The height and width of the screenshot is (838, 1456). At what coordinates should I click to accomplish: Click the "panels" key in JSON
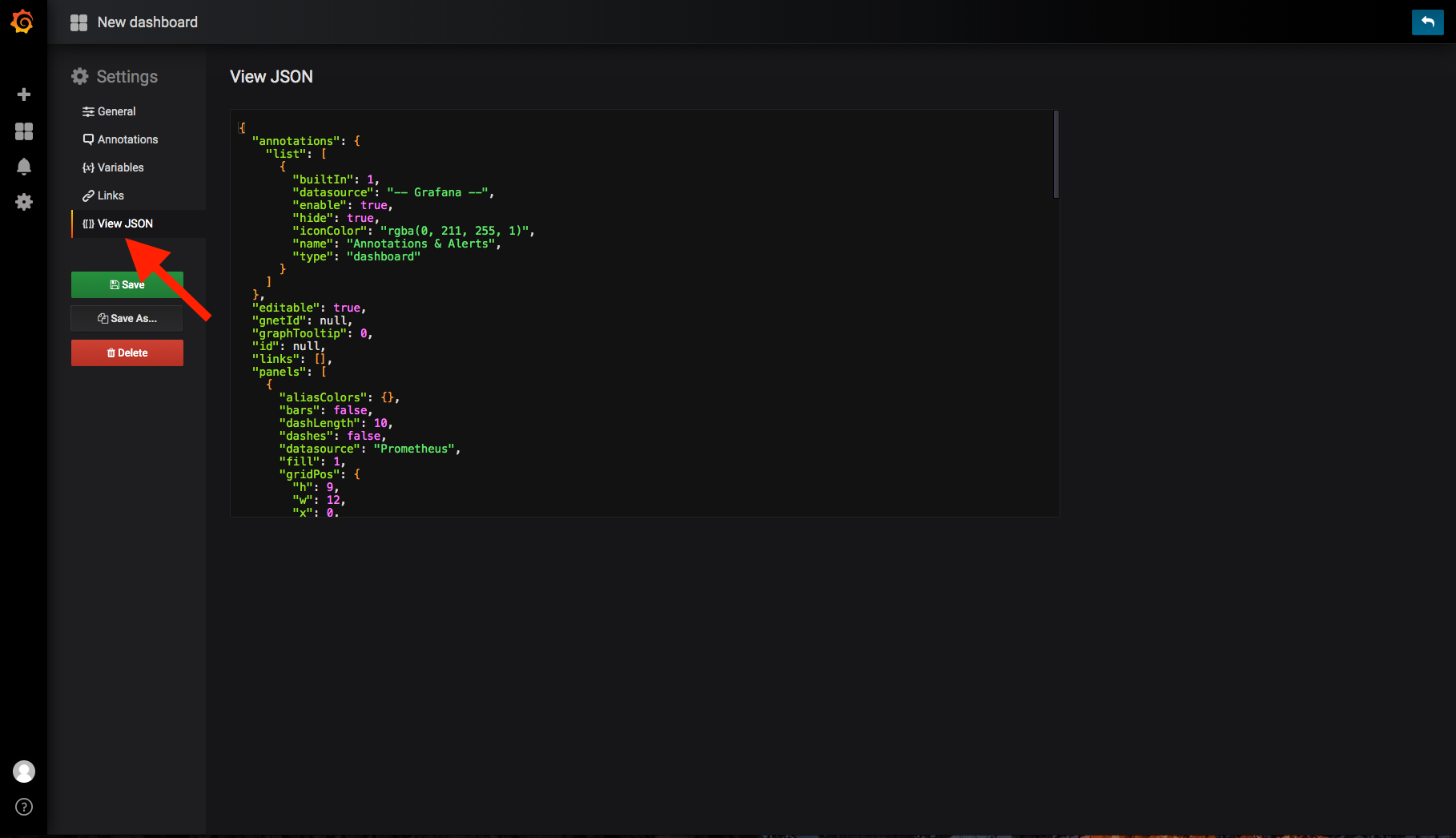(280, 372)
